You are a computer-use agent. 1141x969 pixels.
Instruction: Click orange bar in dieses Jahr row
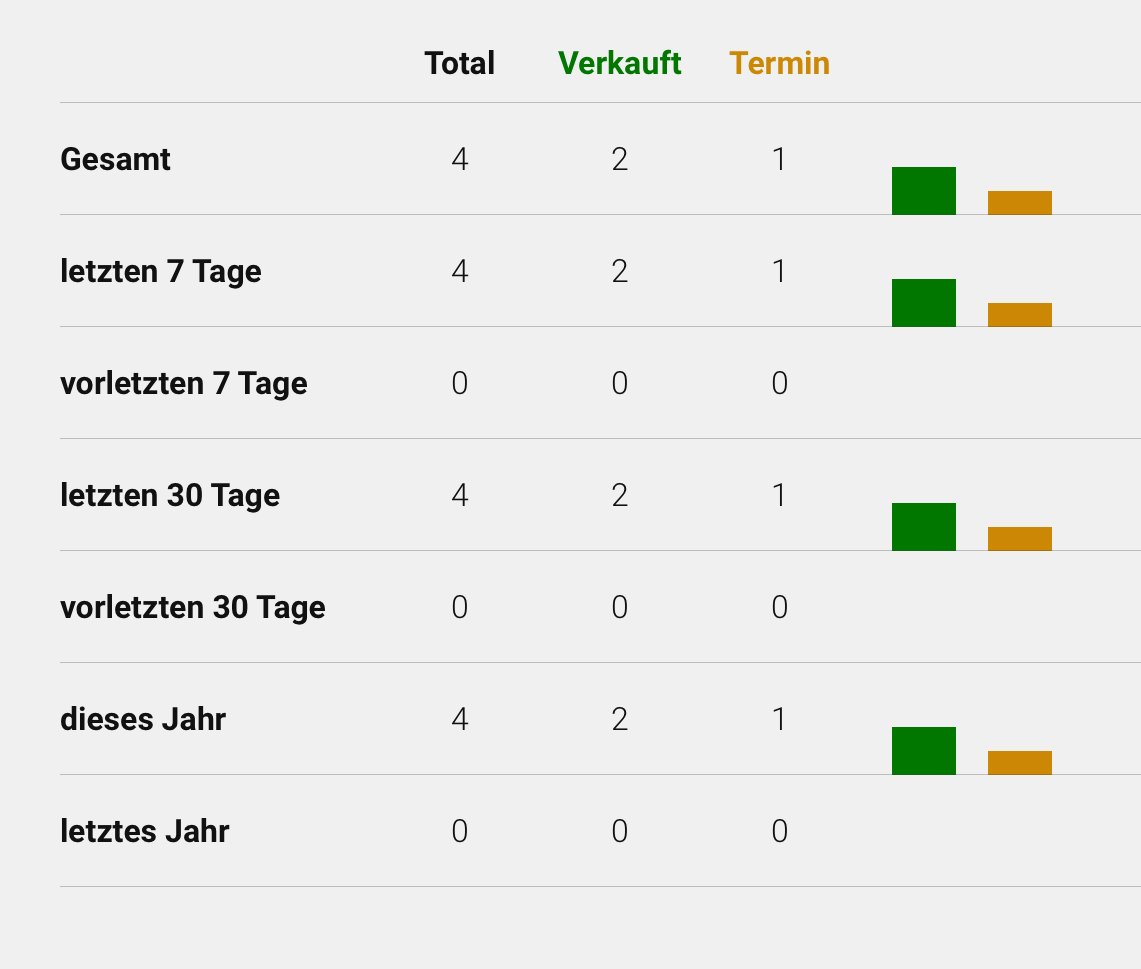[1019, 763]
